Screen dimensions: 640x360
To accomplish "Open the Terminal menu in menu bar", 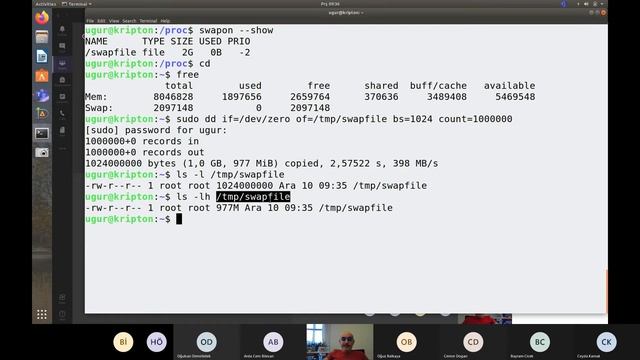I will [x=148, y=21].
